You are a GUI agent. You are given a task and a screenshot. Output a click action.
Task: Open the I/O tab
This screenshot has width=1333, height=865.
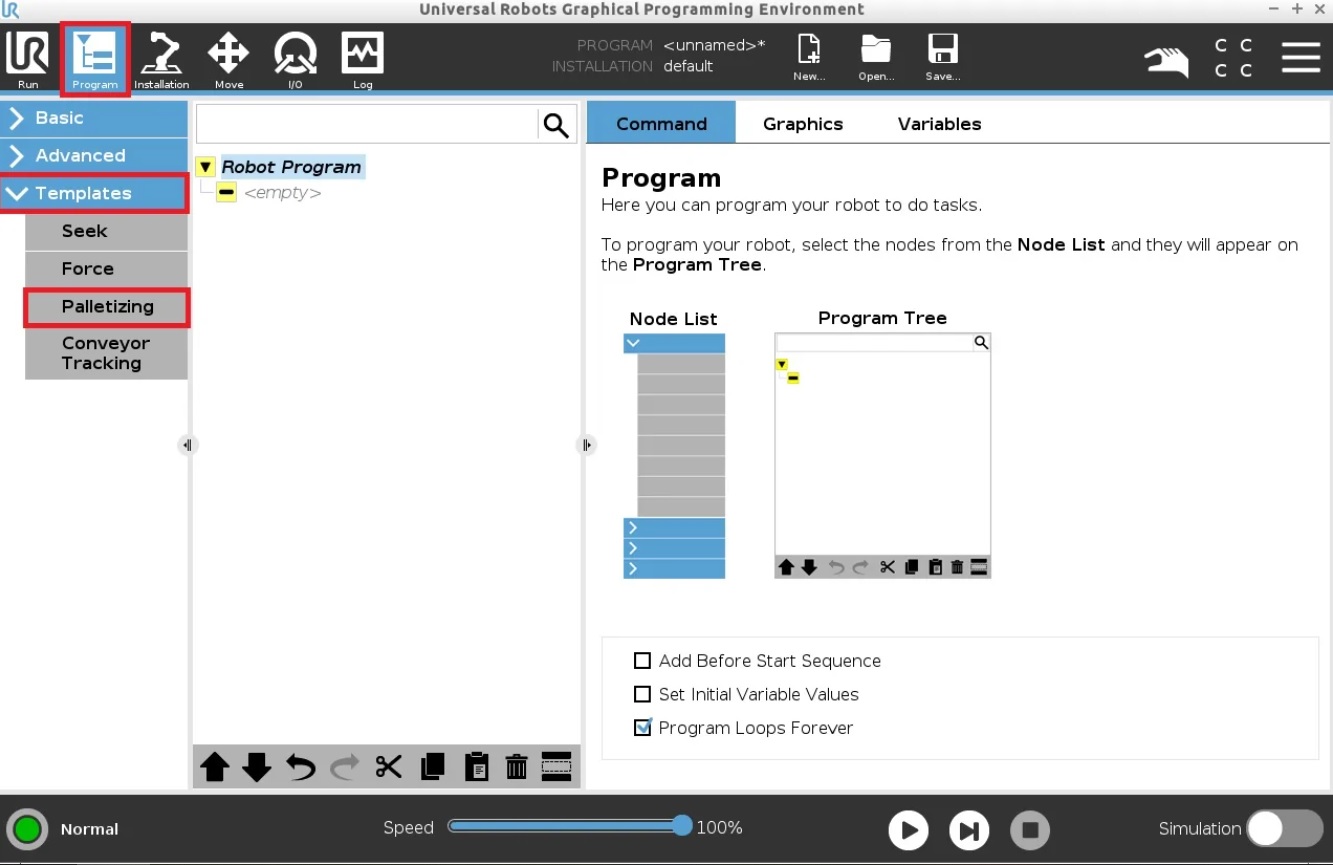(x=295, y=59)
